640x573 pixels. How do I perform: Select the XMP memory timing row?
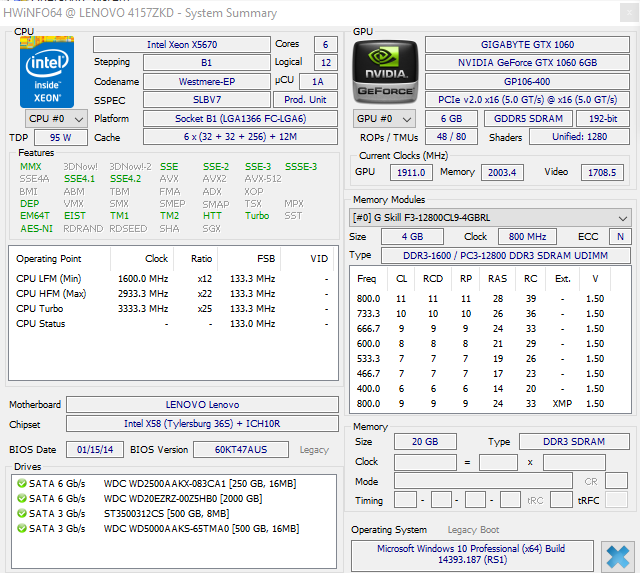tap(490, 403)
